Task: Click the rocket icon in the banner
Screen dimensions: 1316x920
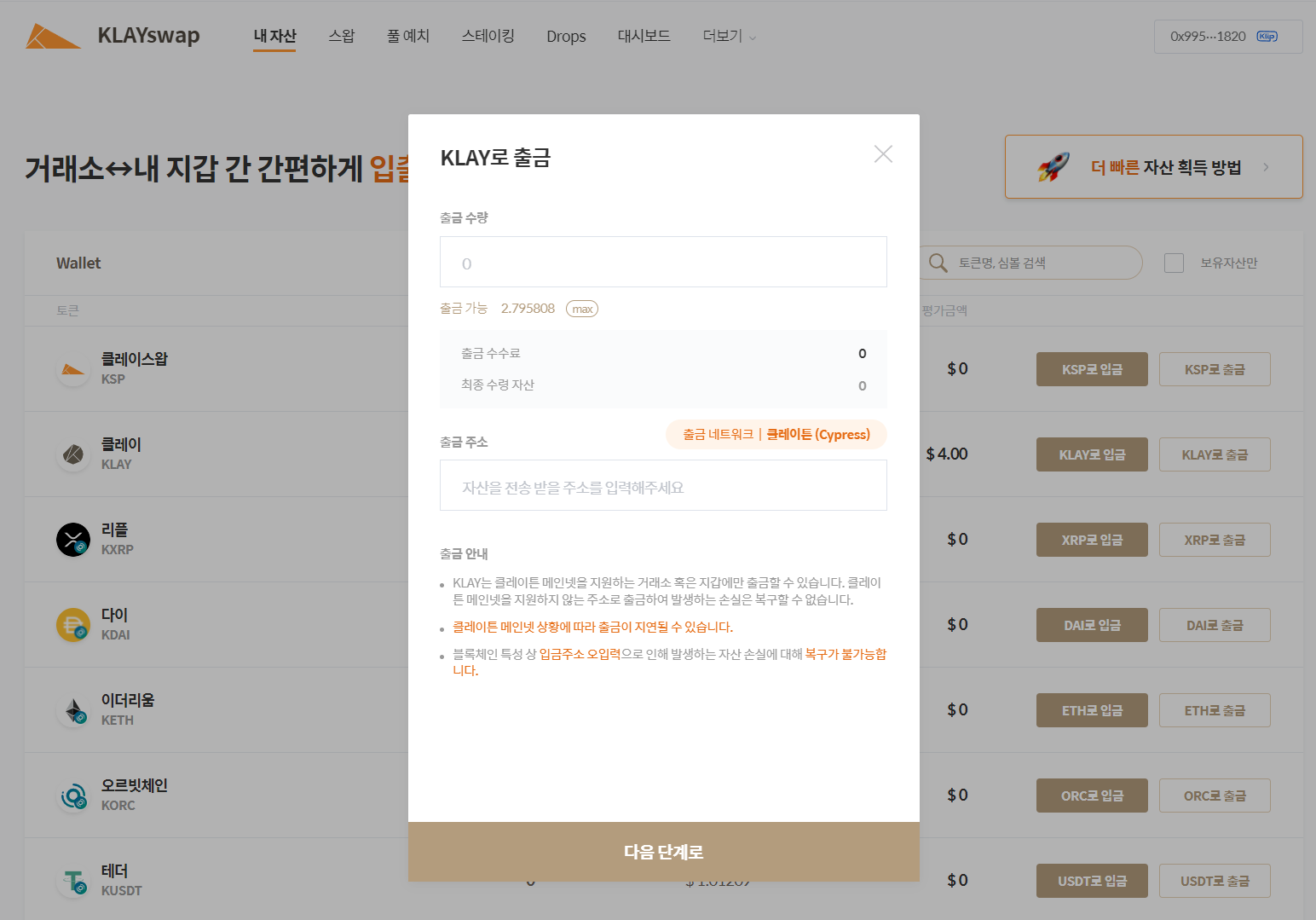Action: tap(1053, 167)
